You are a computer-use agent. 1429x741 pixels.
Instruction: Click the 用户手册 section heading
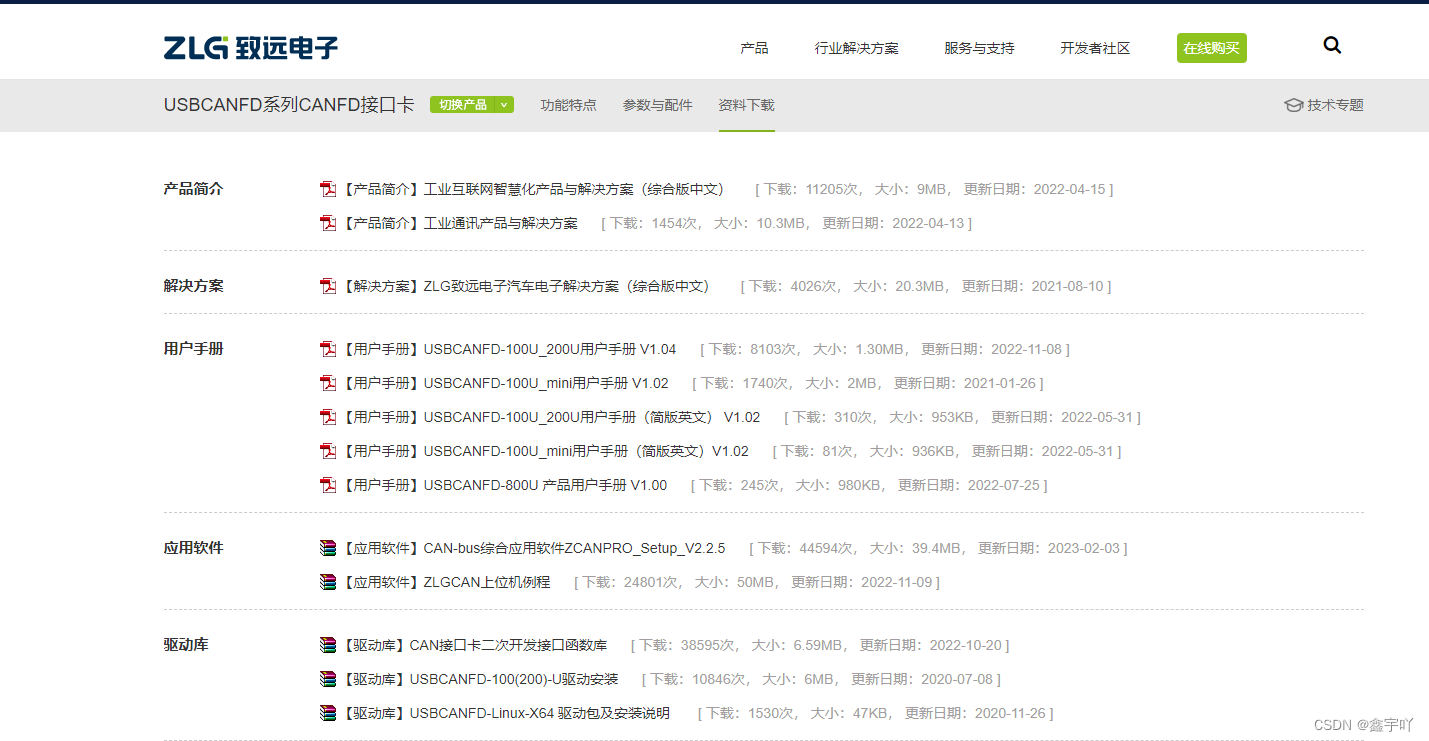194,349
